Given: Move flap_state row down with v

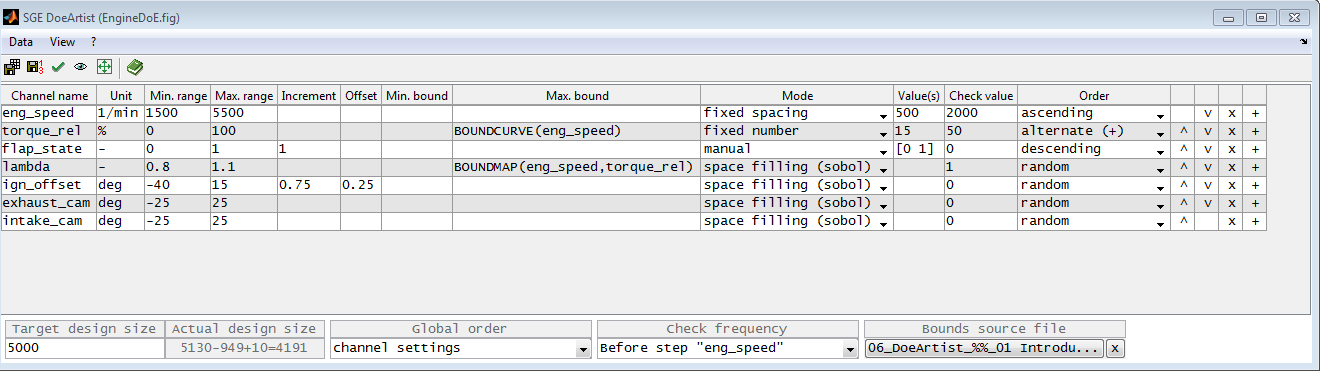Looking at the screenshot, I should pos(1208,149).
